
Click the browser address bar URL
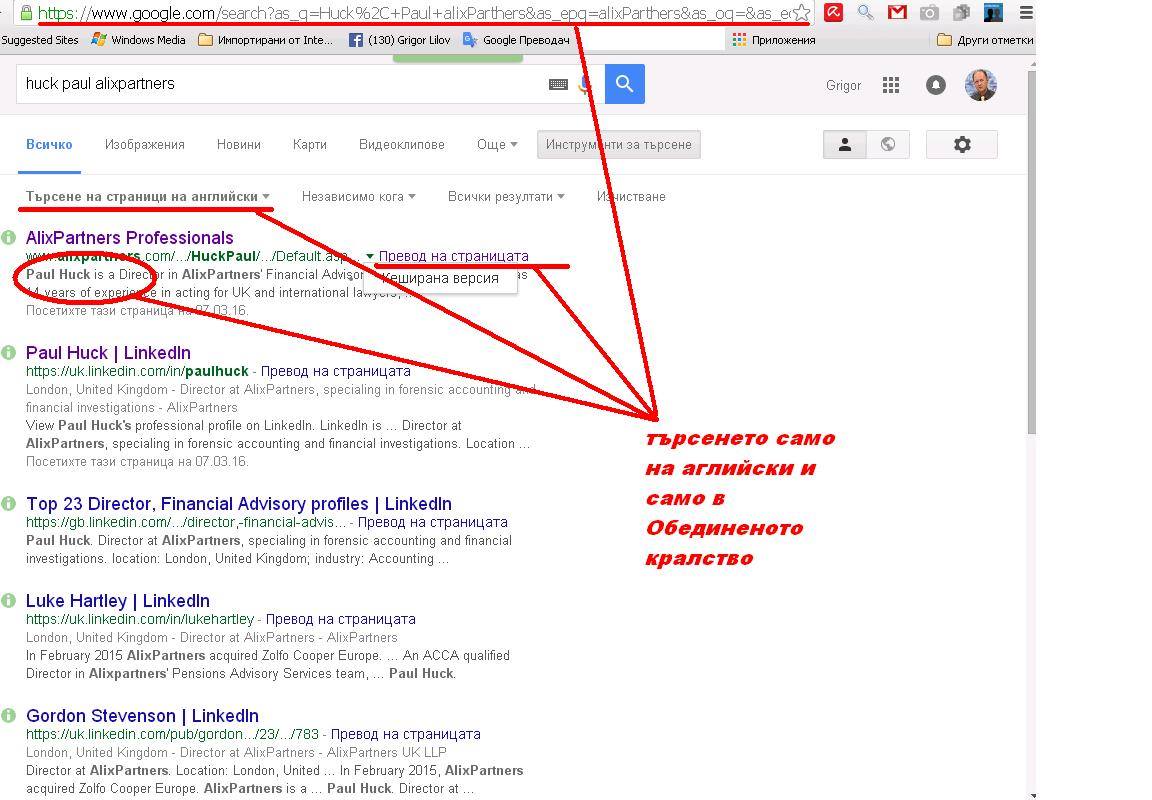click(415, 12)
